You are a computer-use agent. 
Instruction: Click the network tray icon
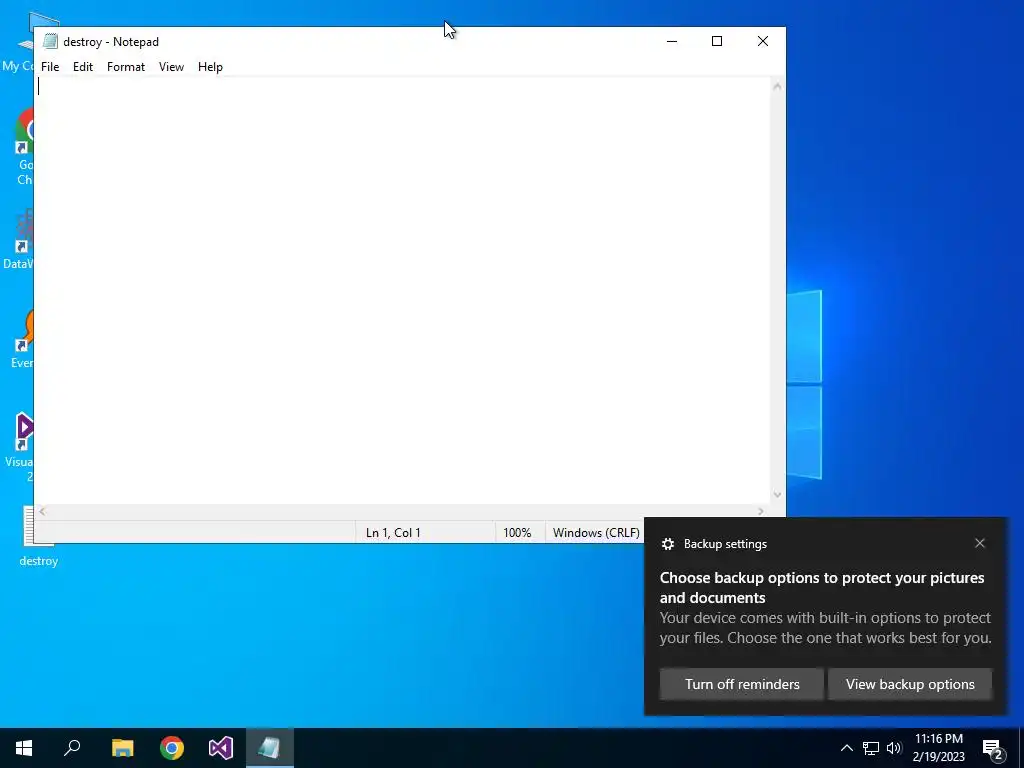[871, 748]
